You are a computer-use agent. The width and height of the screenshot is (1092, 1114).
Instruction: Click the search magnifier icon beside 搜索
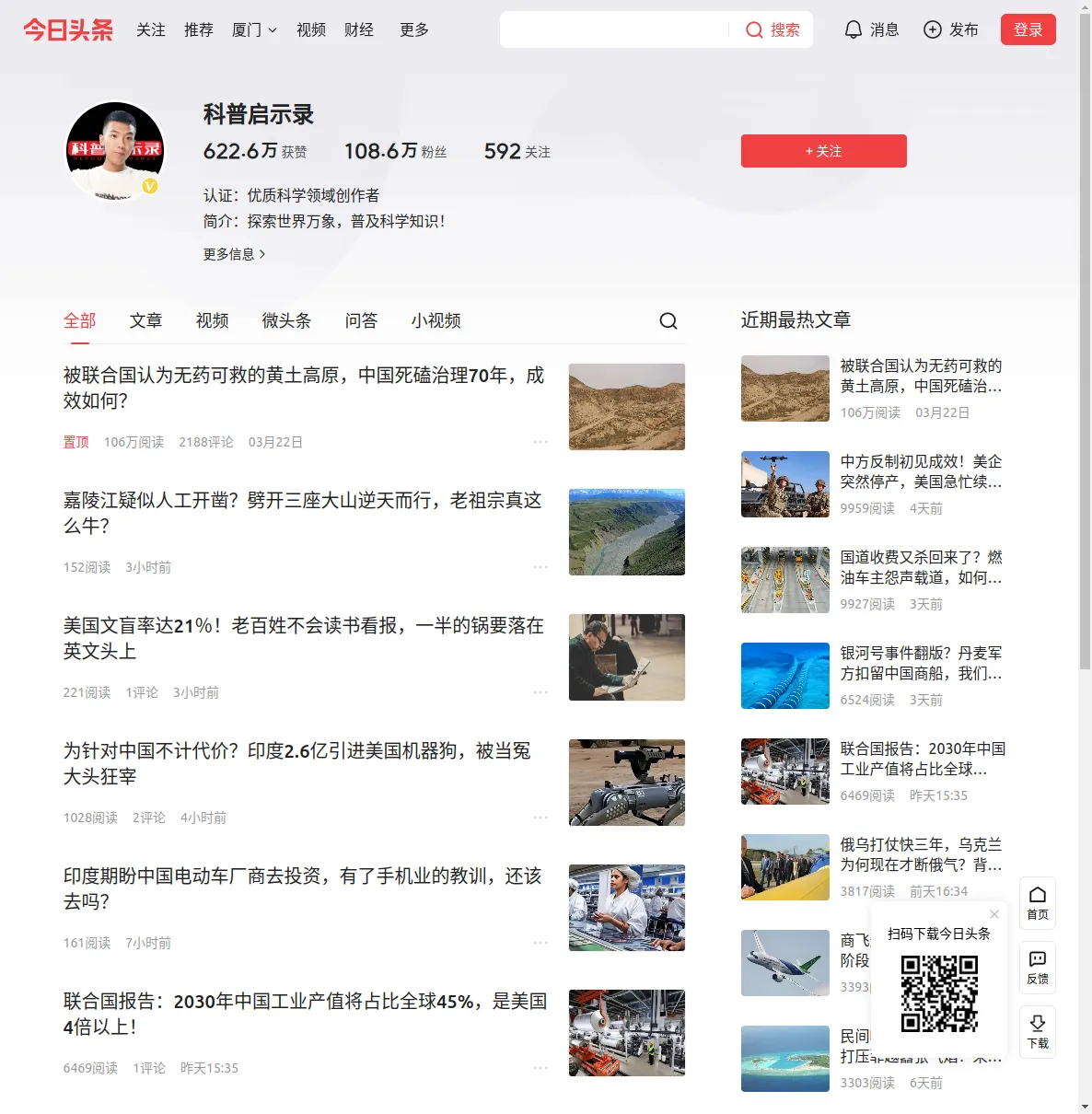754,30
